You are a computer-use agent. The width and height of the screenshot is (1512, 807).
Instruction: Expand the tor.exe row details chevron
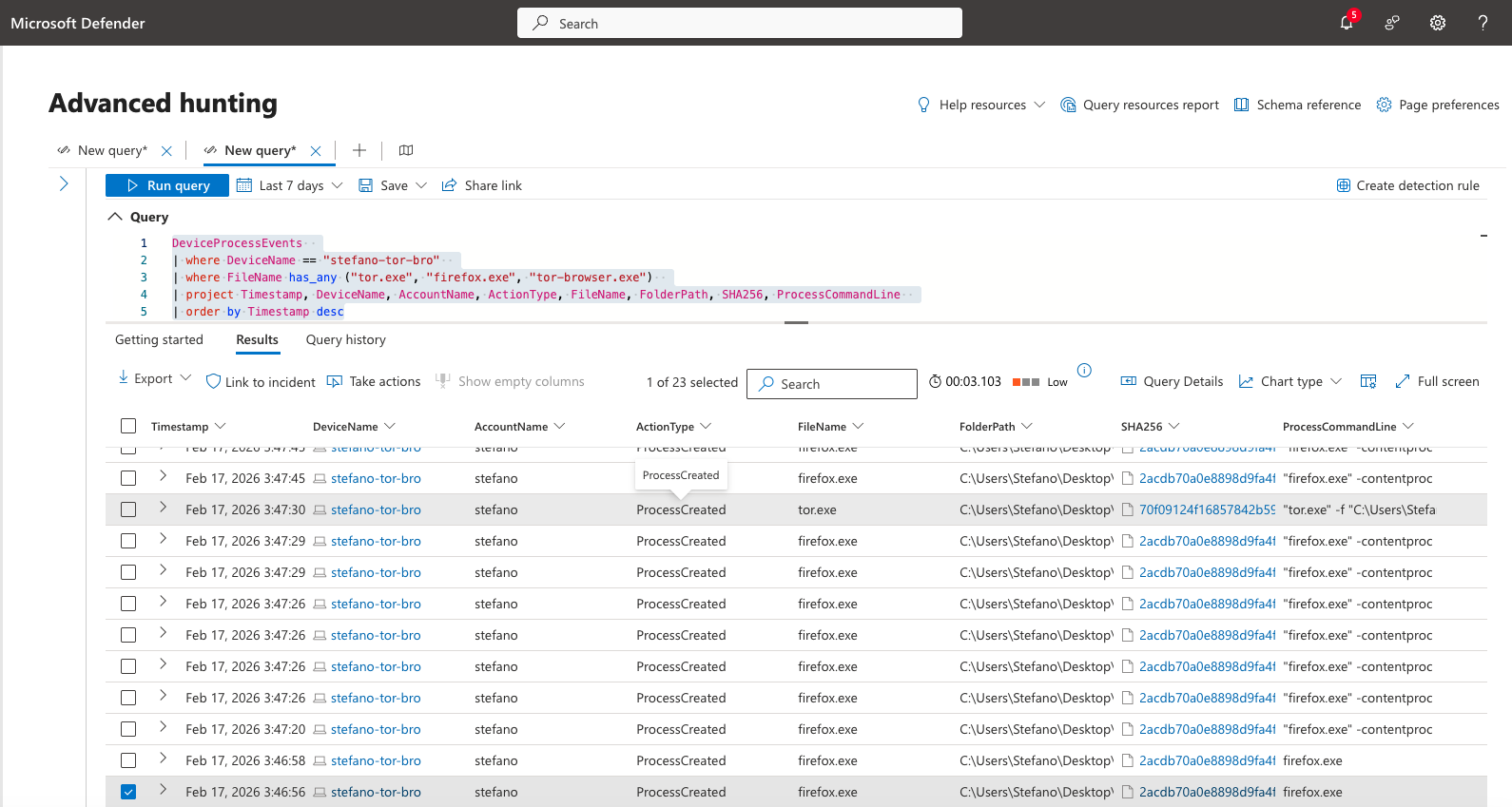coord(163,508)
